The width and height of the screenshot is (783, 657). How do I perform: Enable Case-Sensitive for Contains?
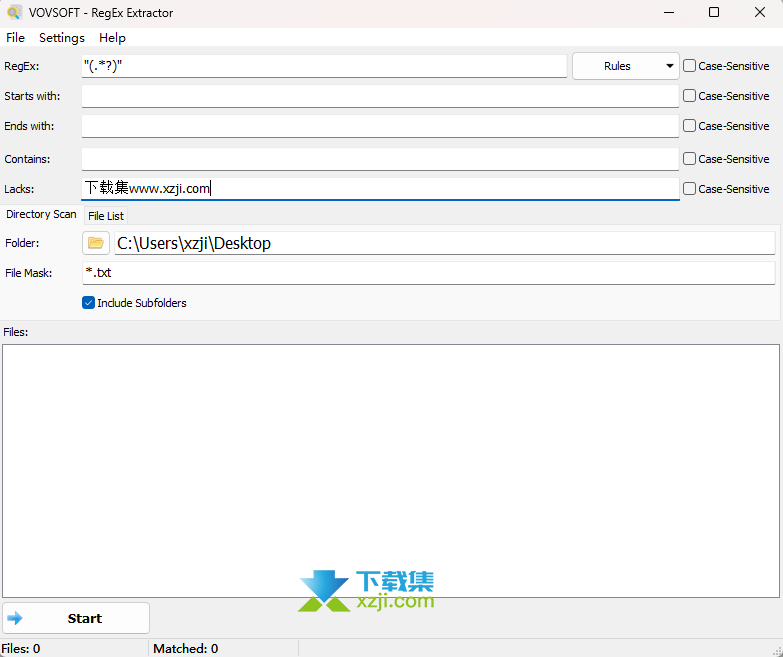[689, 159]
